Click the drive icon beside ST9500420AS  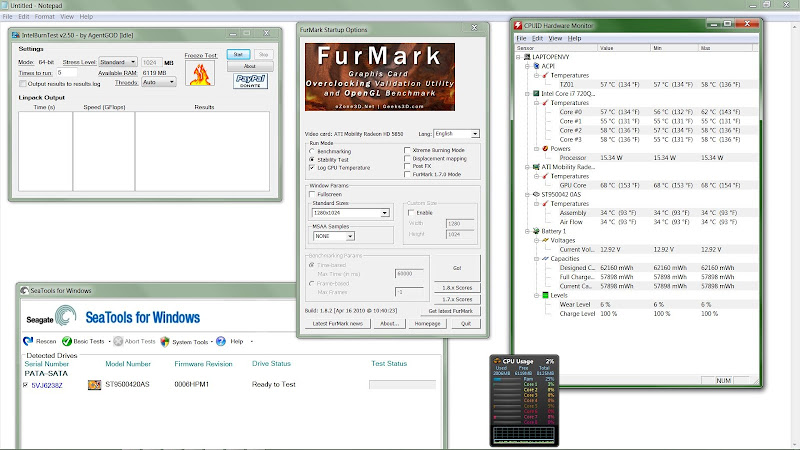94,385
